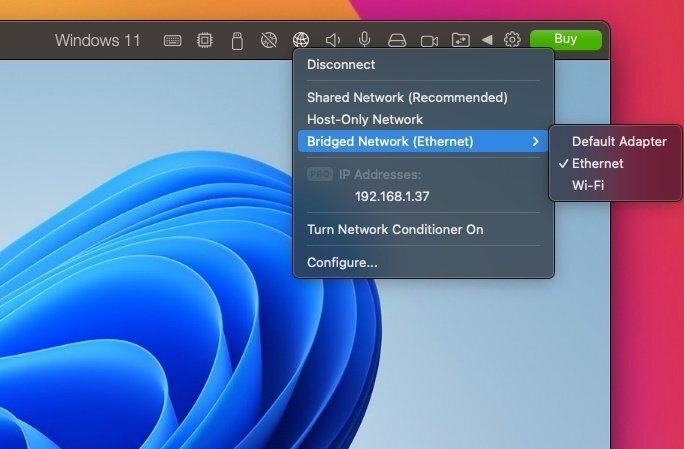The height and width of the screenshot is (449, 684).
Task: Expand the Bridged Network submenu chevron
Action: point(536,141)
